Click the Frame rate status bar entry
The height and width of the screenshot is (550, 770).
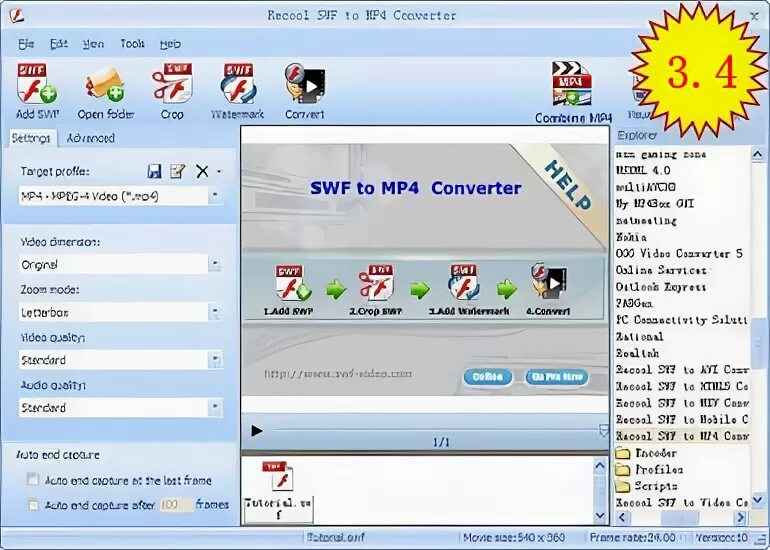[x=632, y=538]
